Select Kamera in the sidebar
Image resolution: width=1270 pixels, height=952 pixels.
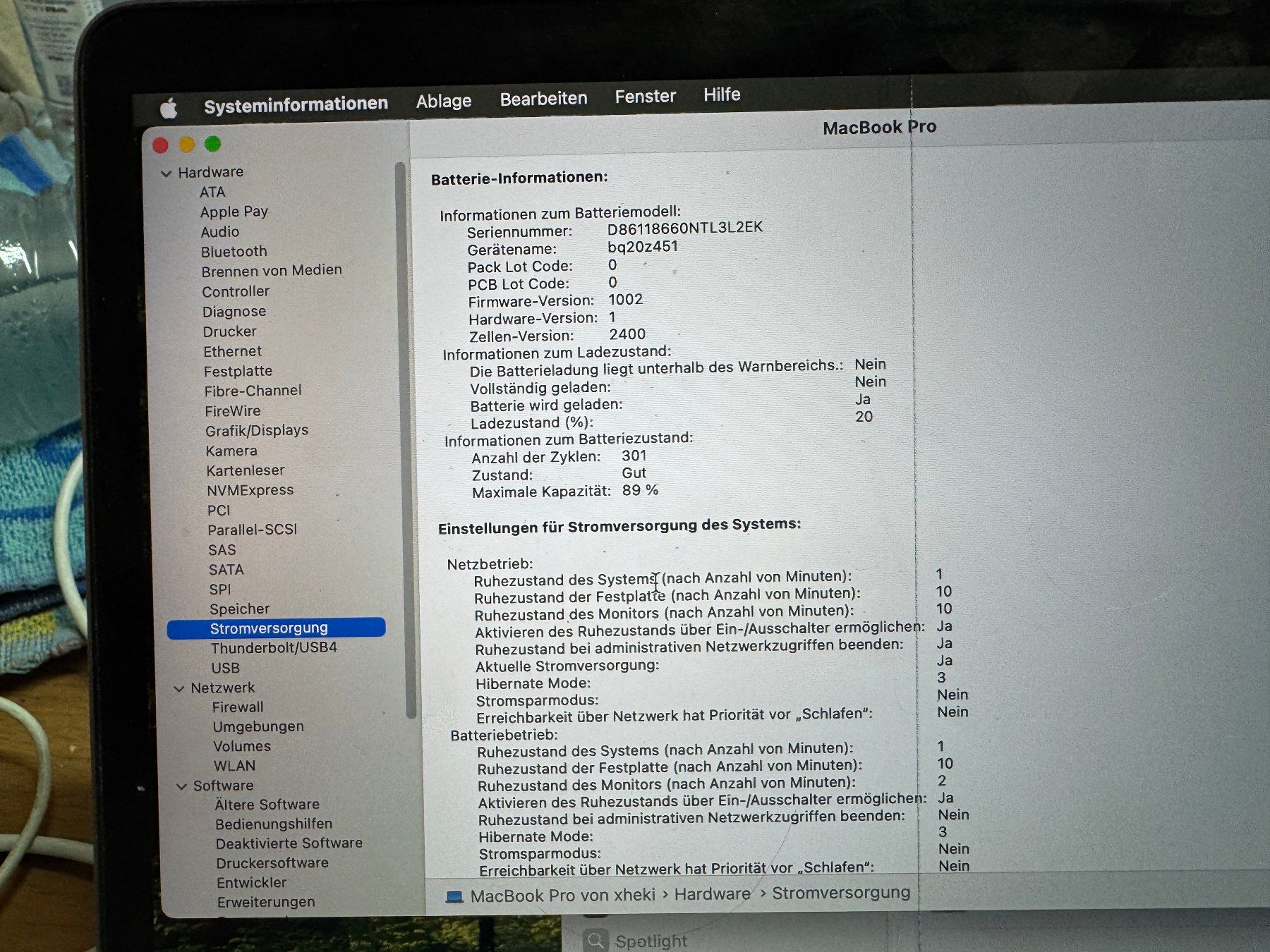[x=231, y=451]
